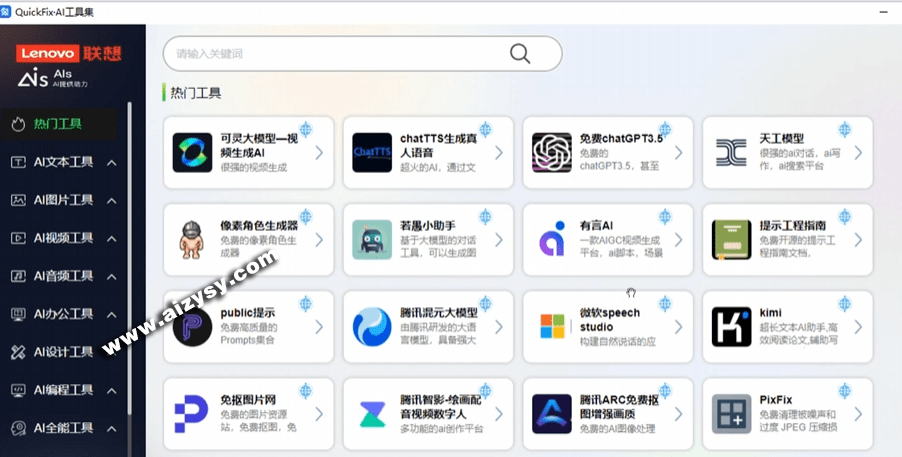Toggle favorite badge on 有言AI card
902x457 pixels.
pyautogui.click(x=665, y=216)
